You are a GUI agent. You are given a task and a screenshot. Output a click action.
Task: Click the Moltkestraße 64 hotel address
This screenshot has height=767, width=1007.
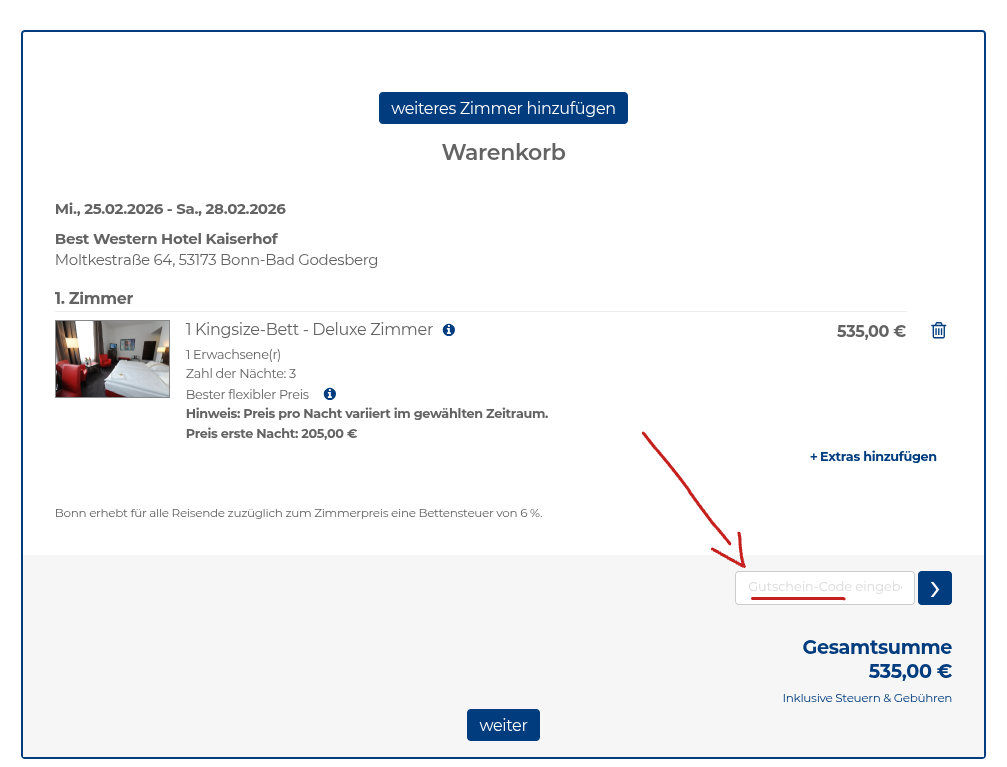click(x=216, y=260)
